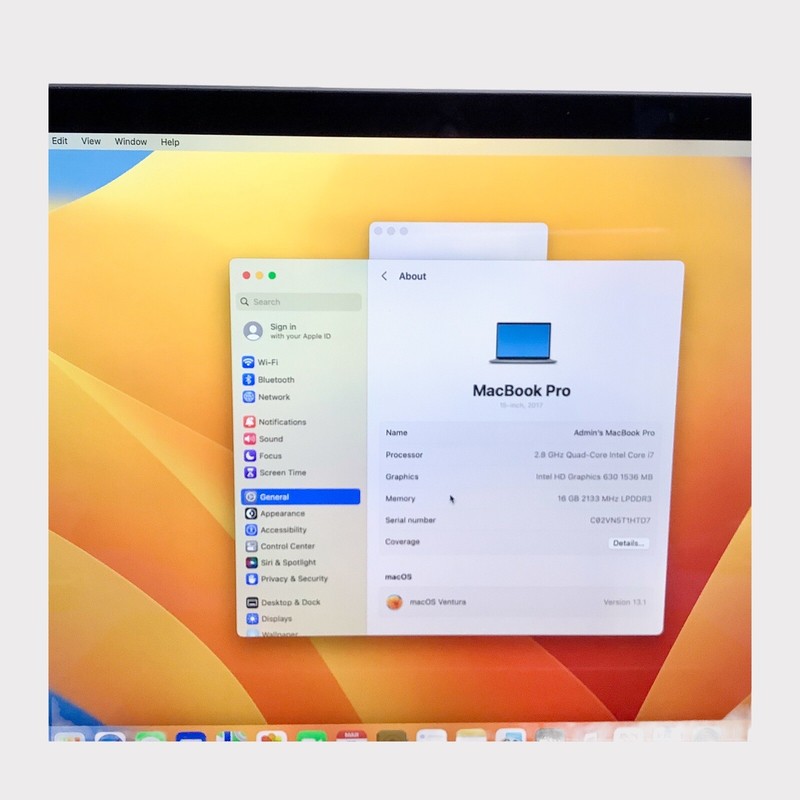Viewport: 800px width, 800px height.
Task: Click the 16 GB 2133 MHz memory value
Action: pos(605,498)
